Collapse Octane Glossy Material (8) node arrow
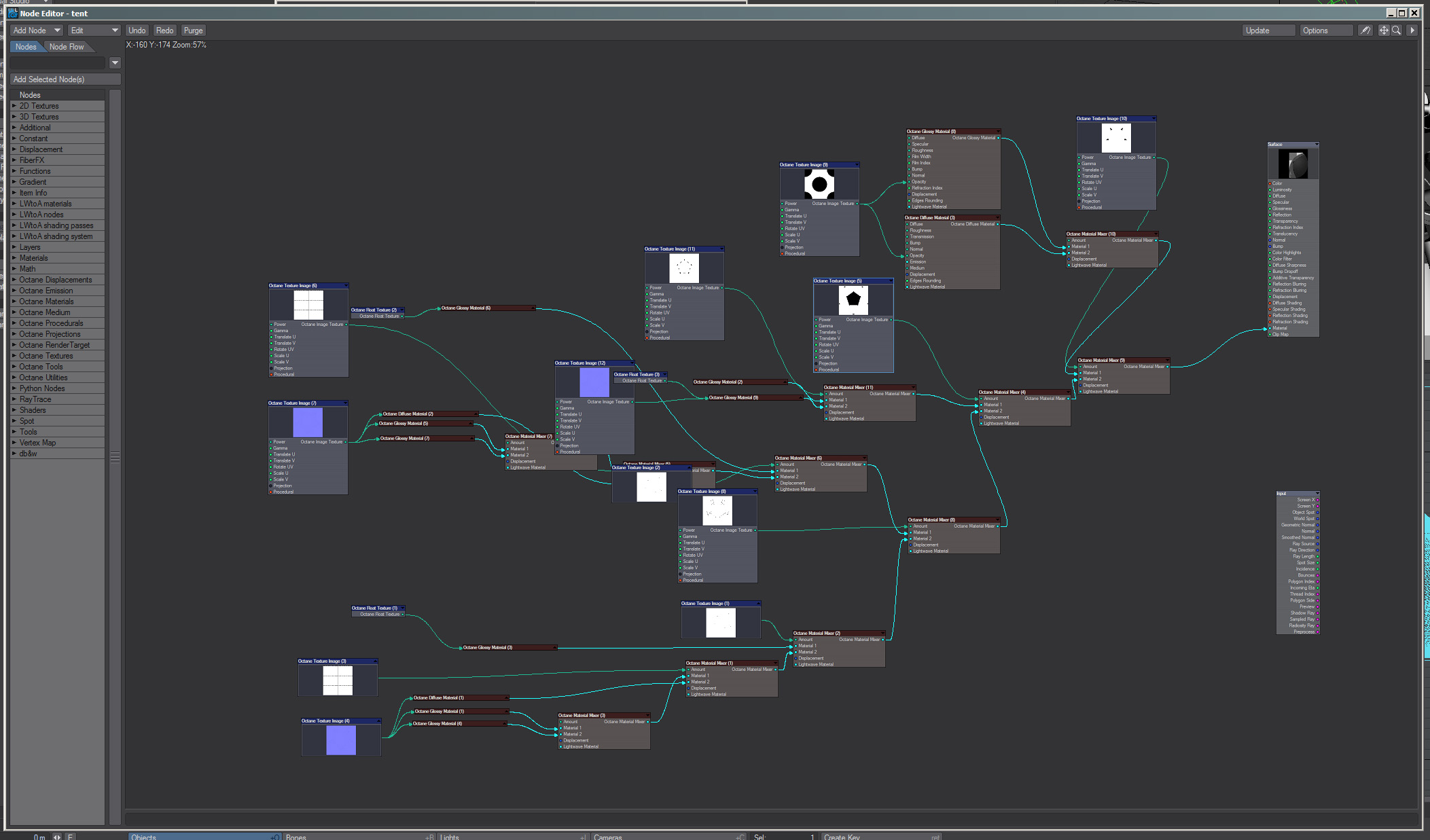The height and width of the screenshot is (840, 1430). click(997, 132)
